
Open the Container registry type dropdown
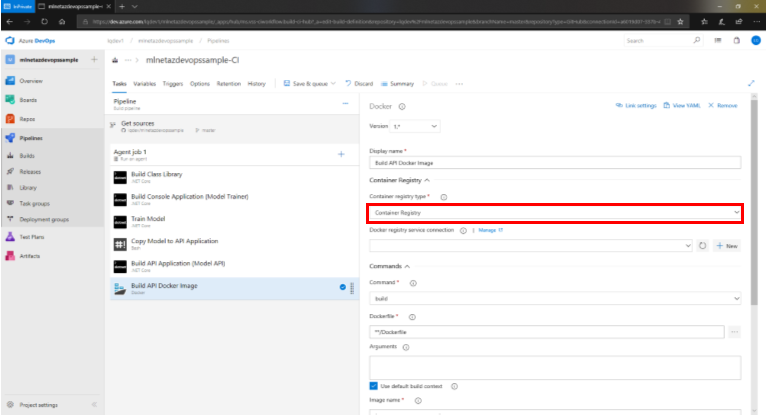tap(554, 213)
